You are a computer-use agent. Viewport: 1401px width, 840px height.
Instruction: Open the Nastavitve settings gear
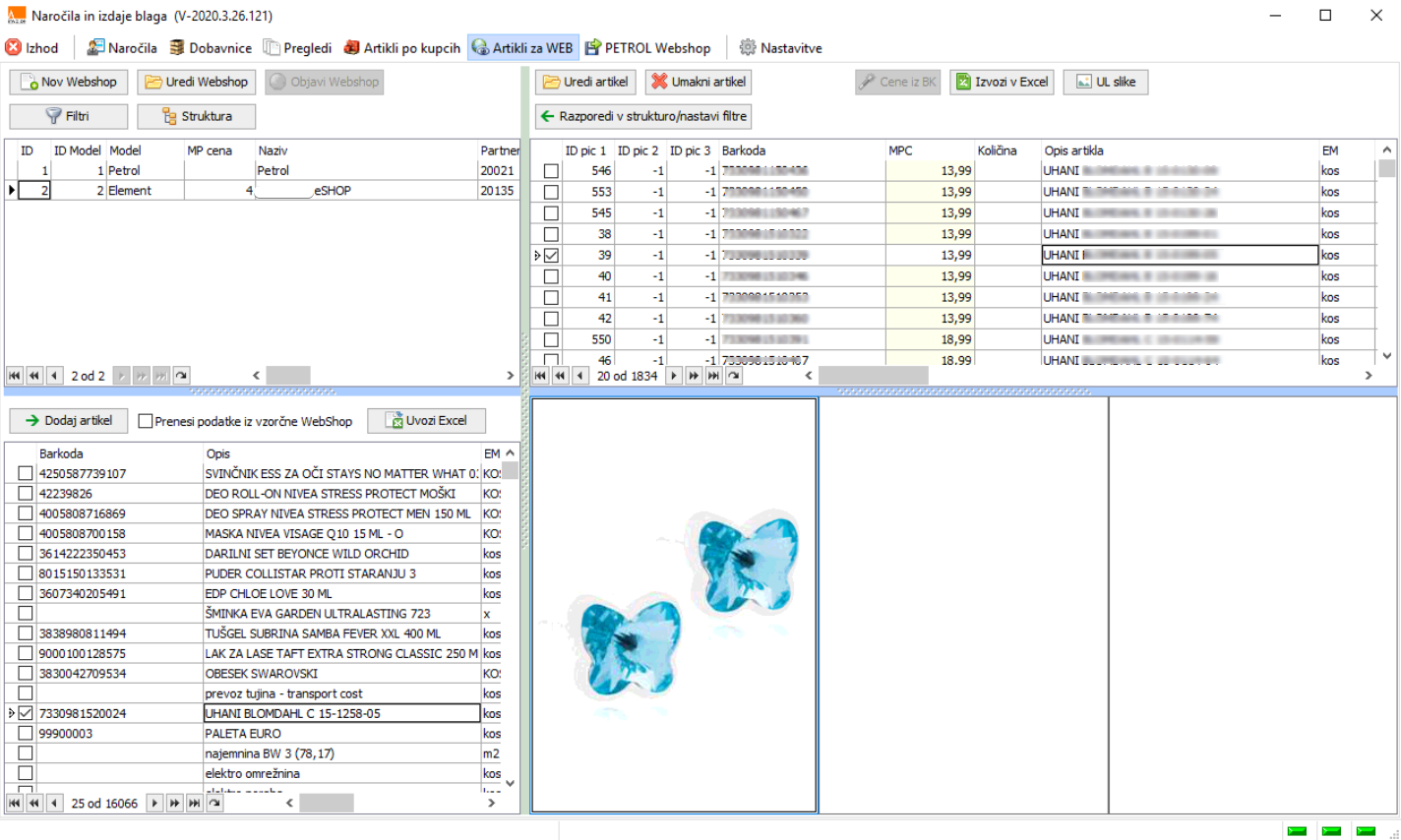[748, 47]
